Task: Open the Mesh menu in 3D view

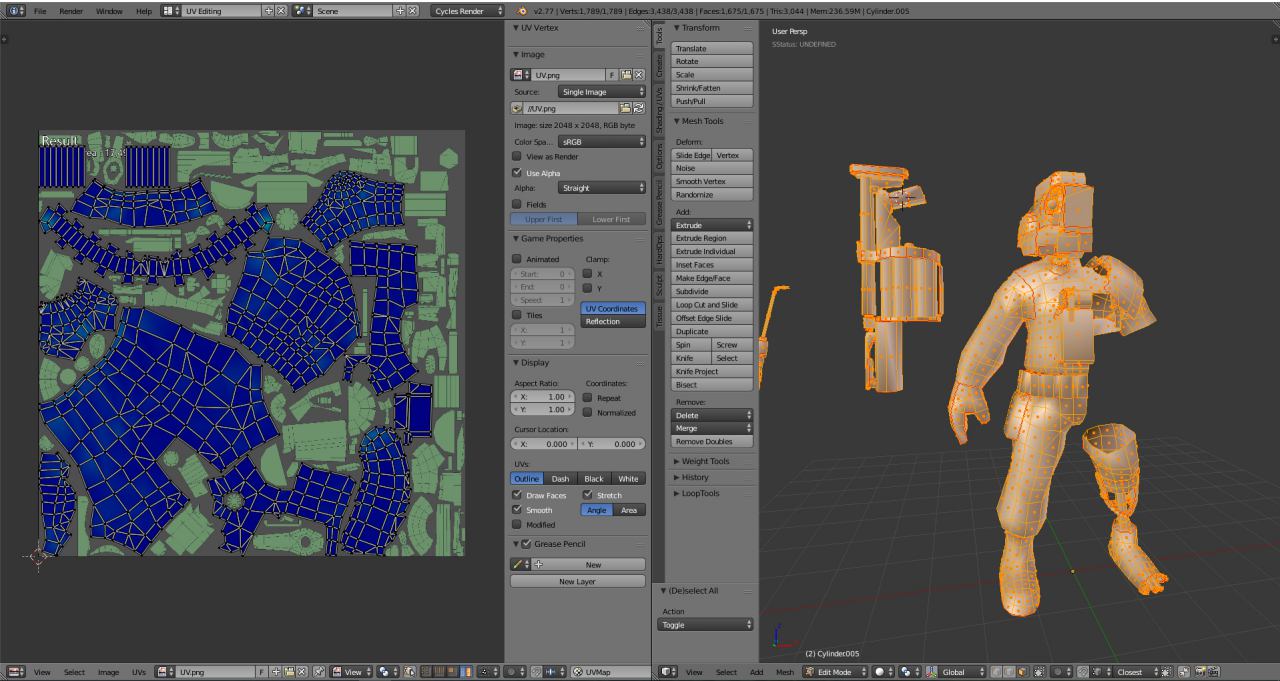Action: (785, 672)
